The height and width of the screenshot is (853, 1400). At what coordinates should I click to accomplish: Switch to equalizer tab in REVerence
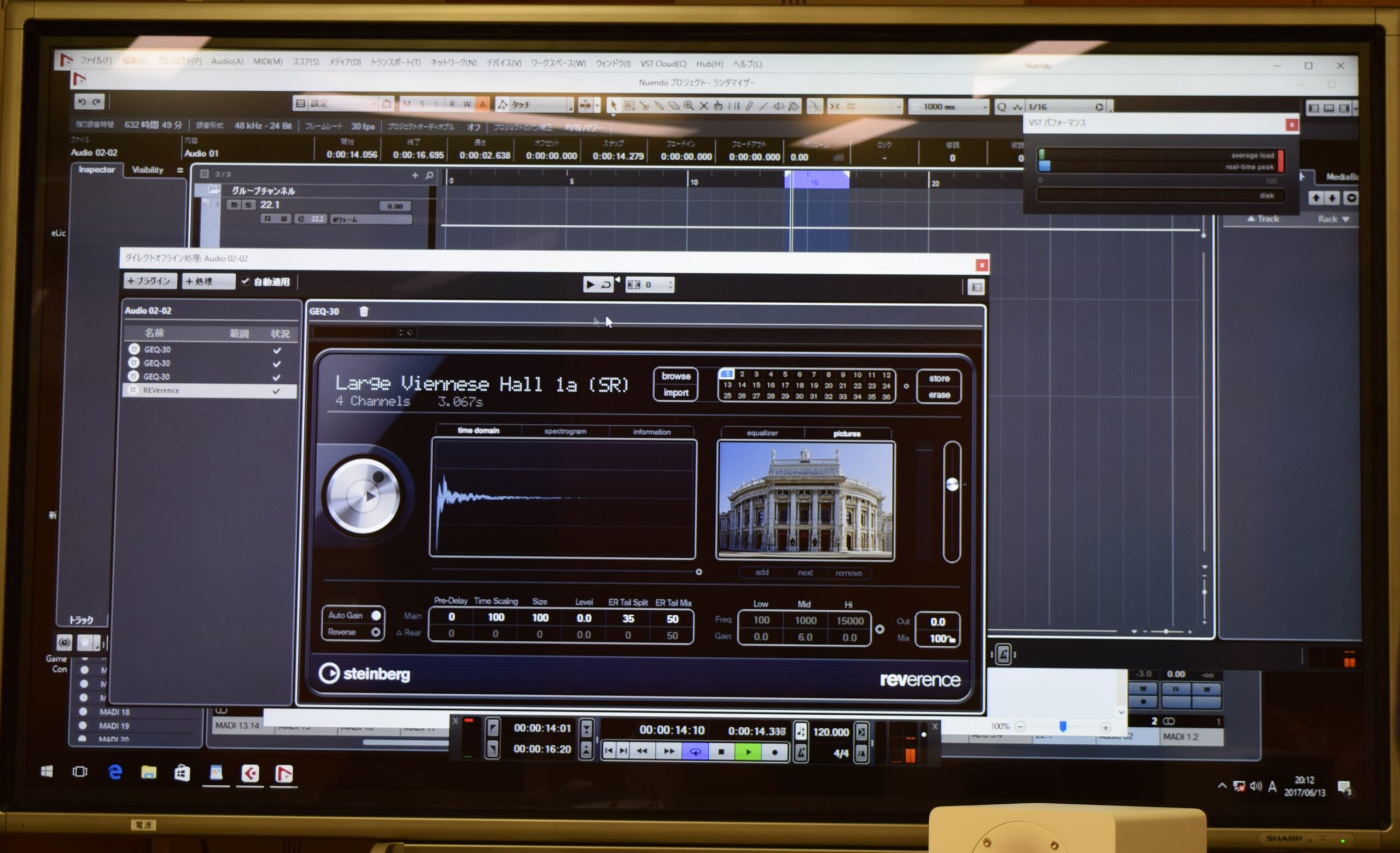[761, 433]
